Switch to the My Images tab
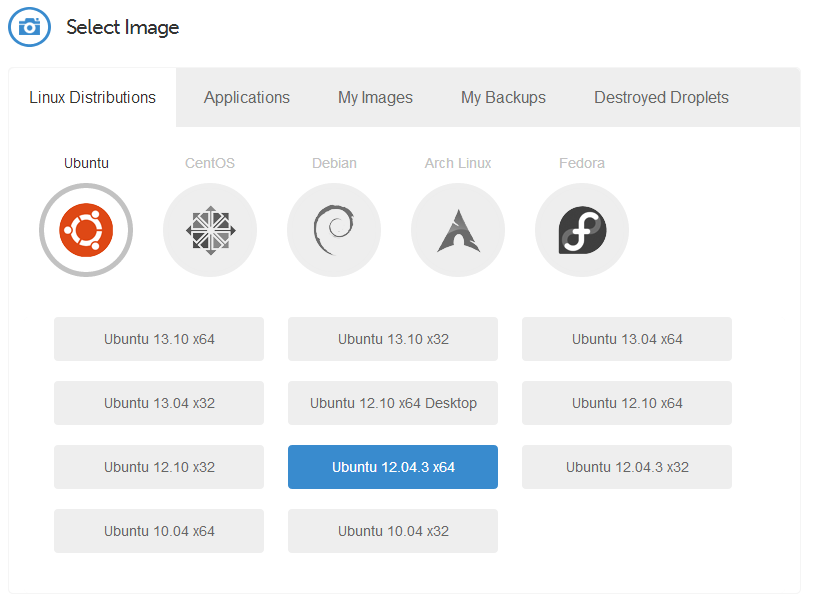This screenshot has width=816, height=605. (375, 97)
